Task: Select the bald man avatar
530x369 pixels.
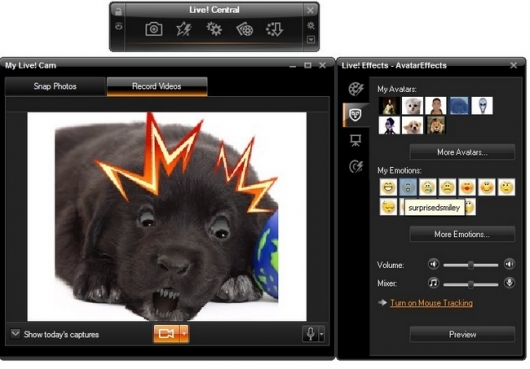Action: click(x=435, y=106)
